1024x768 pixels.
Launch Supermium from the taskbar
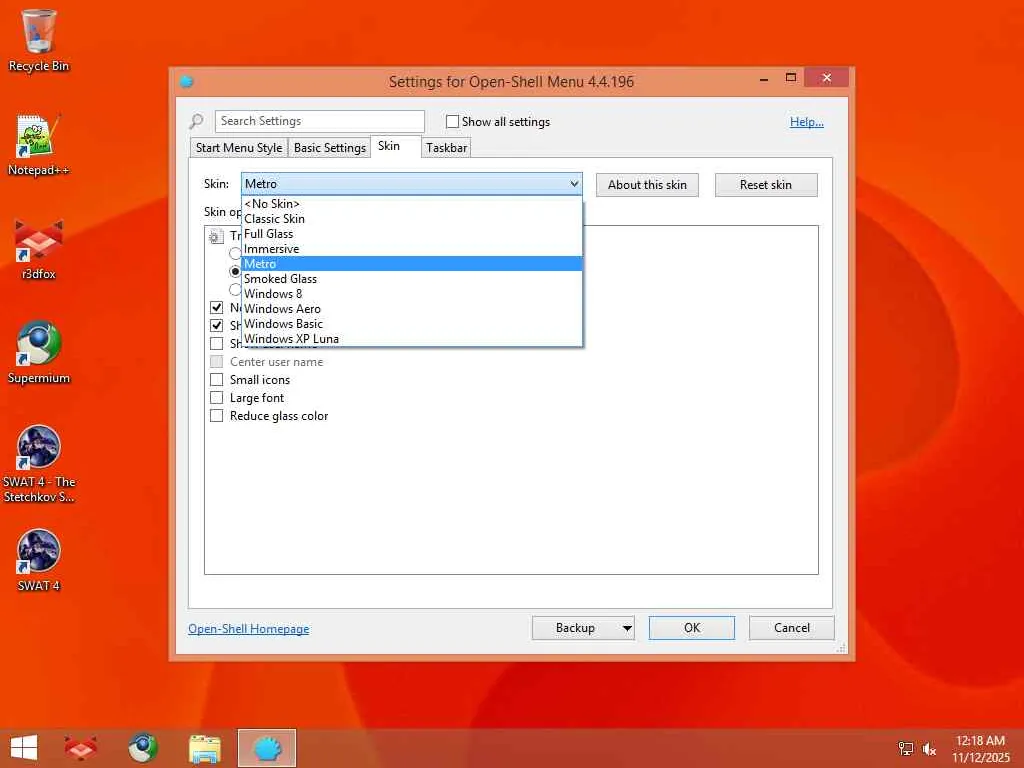pos(142,748)
